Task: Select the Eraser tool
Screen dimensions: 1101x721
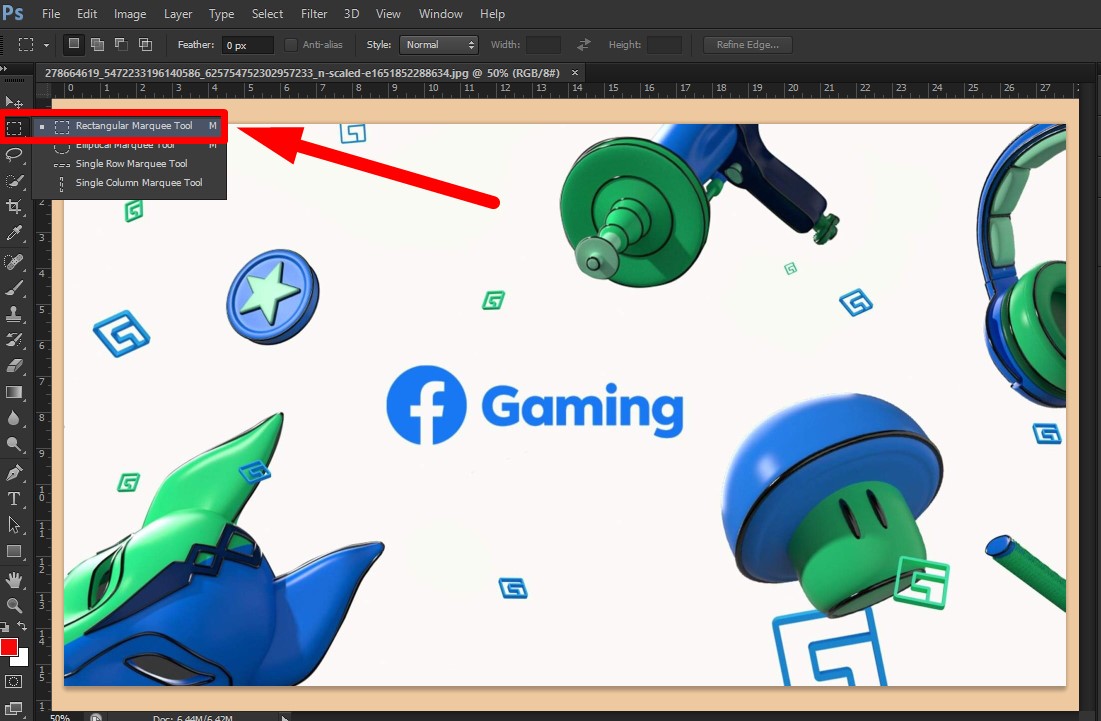Action: click(x=14, y=366)
